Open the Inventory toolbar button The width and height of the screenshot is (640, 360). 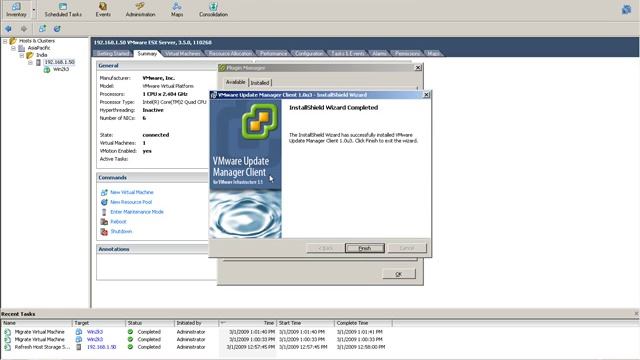[16, 10]
